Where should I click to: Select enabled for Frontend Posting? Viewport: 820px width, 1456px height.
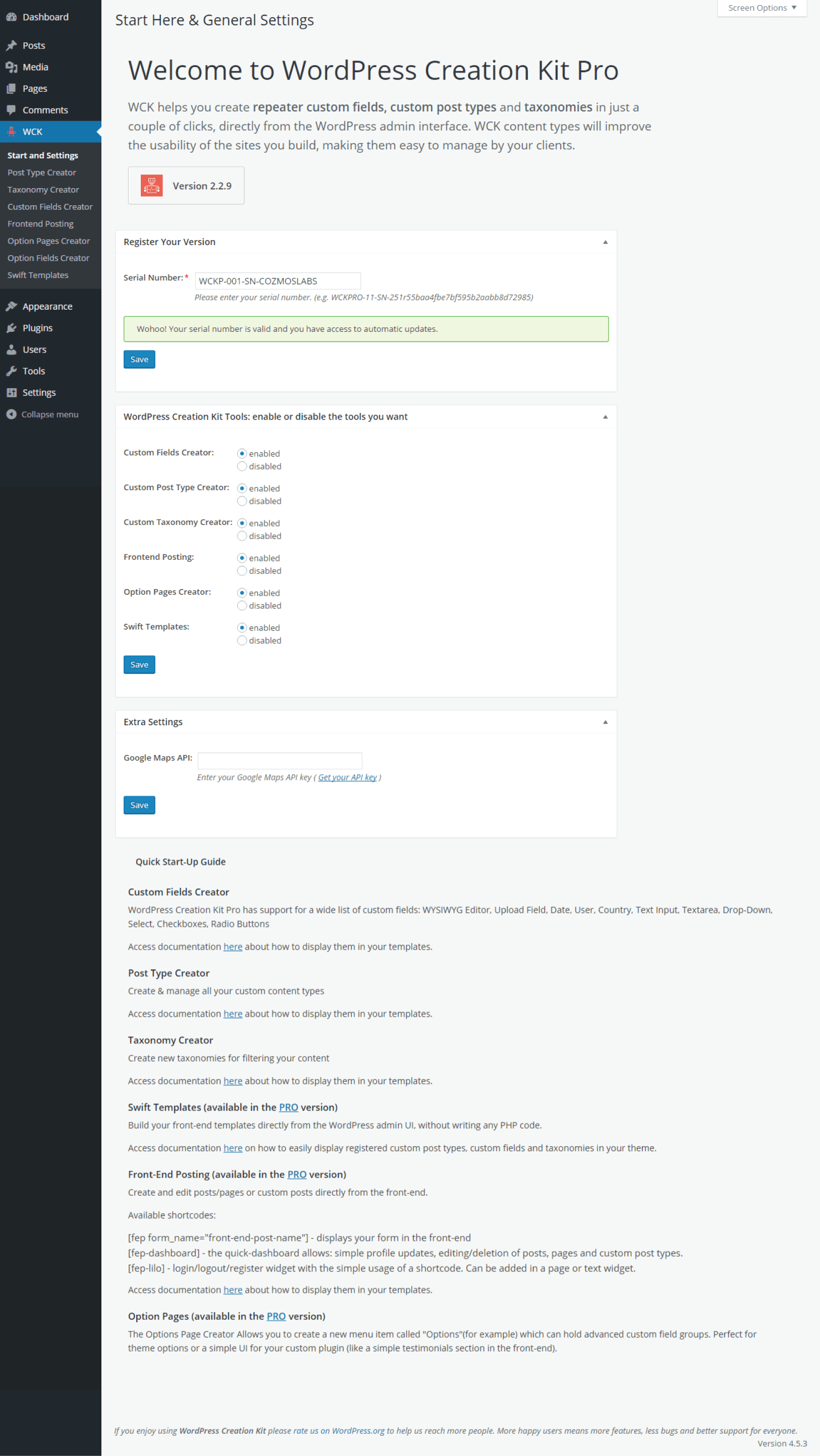pyautogui.click(x=242, y=558)
